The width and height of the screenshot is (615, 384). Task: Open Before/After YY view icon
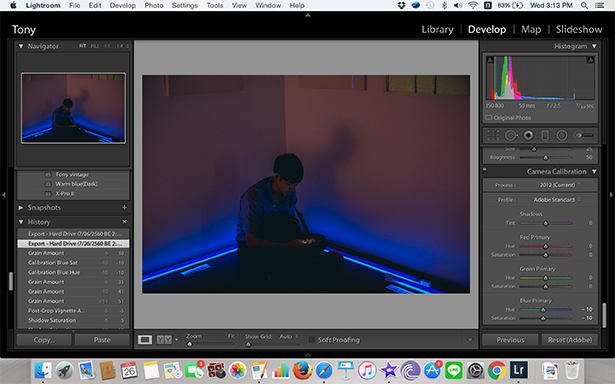(x=164, y=340)
